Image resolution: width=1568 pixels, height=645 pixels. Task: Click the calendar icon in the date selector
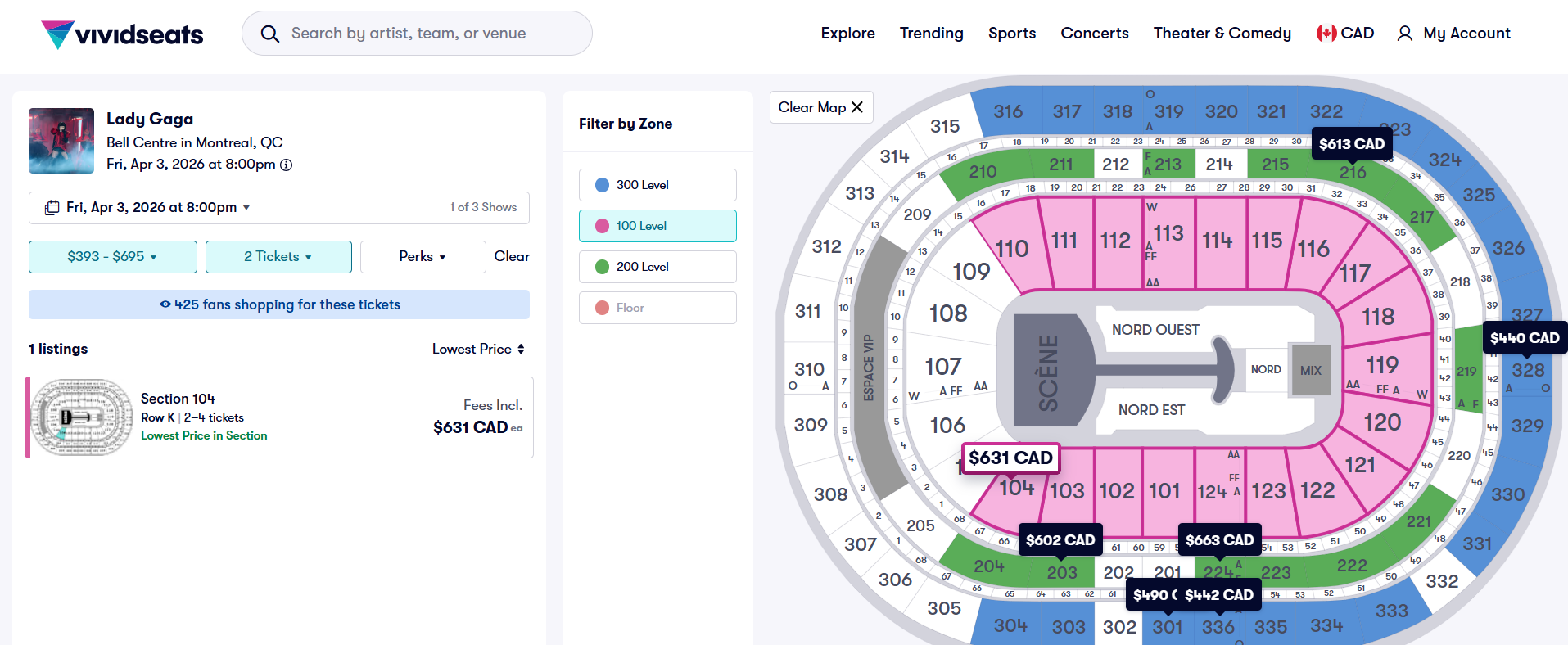[52, 208]
